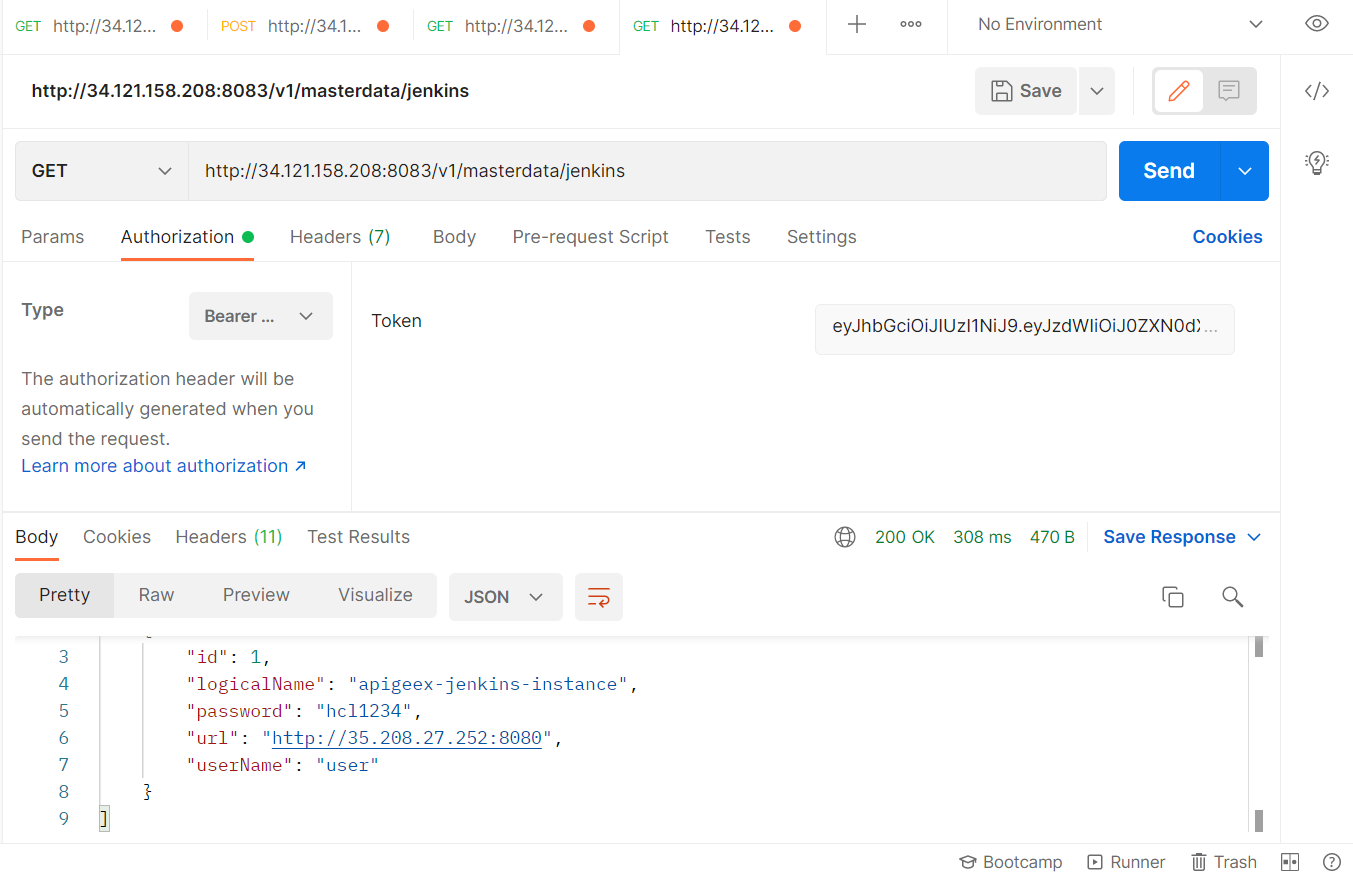
Task: Open the lightbulb info panel icon
Action: click(x=1317, y=162)
